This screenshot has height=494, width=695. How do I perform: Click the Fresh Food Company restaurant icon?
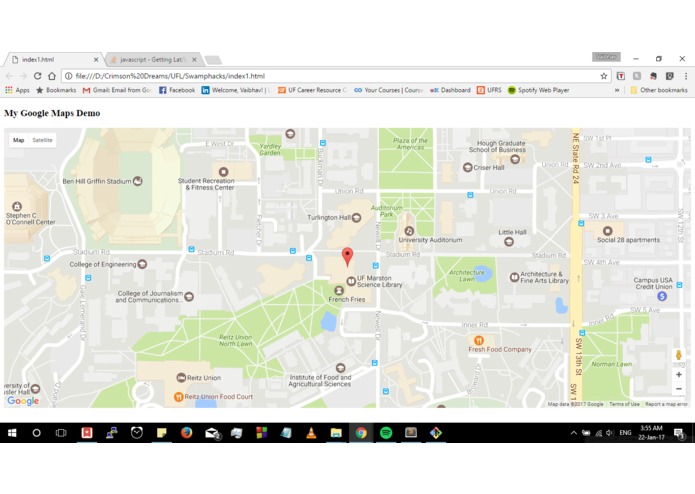tap(479, 340)
